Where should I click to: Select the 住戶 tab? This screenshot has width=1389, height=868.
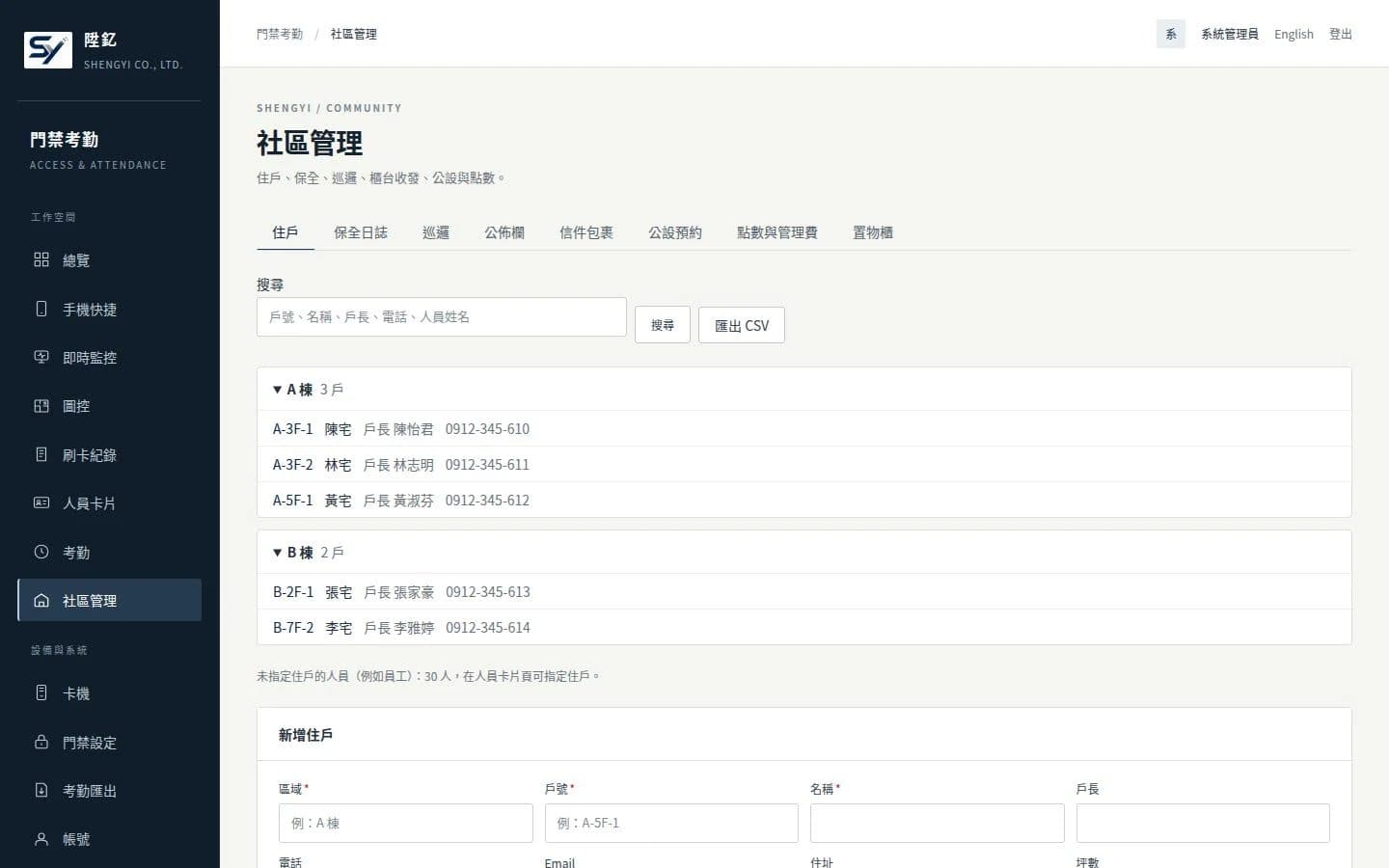(x=286, y=232)
